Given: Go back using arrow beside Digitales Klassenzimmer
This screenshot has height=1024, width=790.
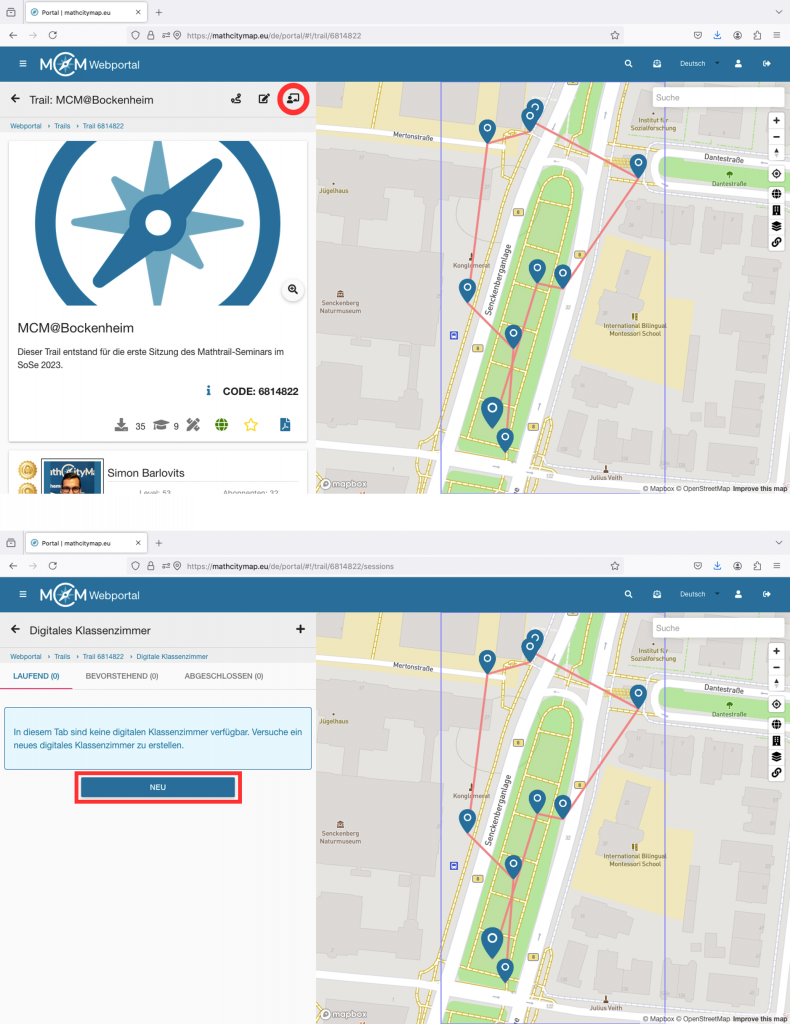Looking at the screenshot, I should coord(15,629).
